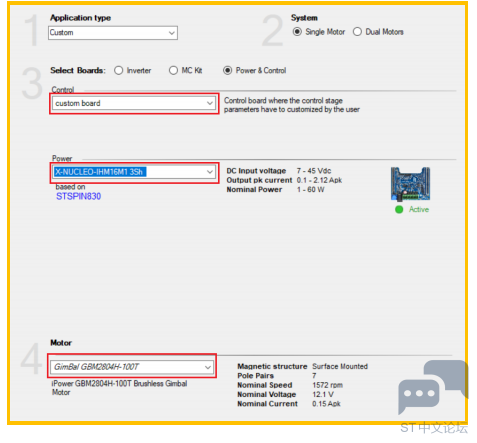Select the Power & Control option
The image size is (477, 443).
(x=227, y=70)
